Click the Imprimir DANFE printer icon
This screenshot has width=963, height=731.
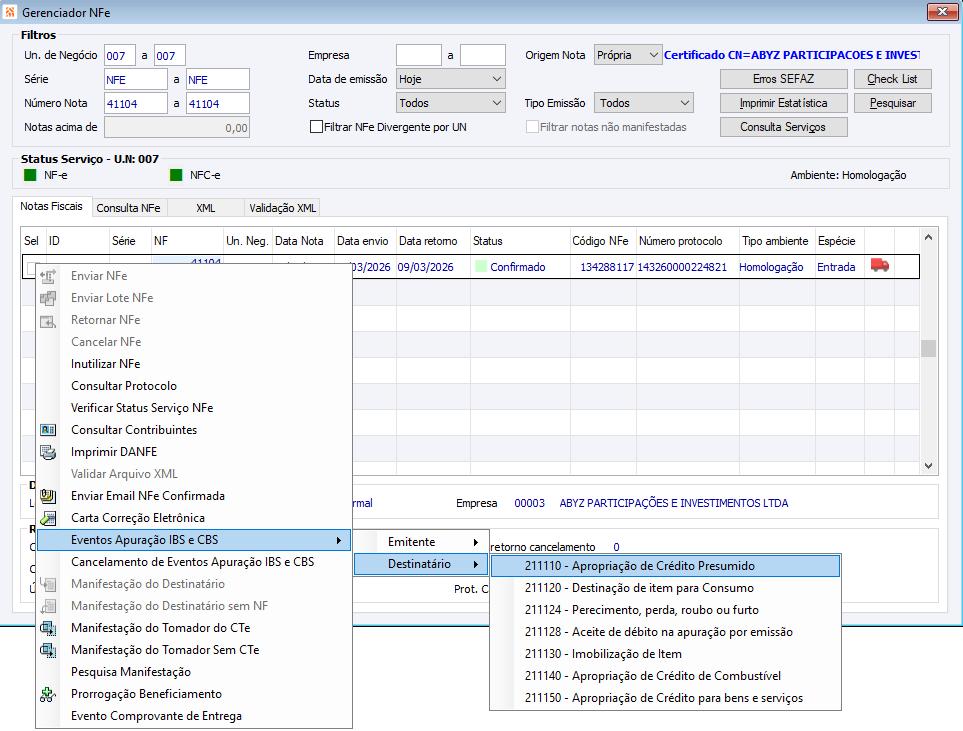pyautogui.click(x=48, y=452)
